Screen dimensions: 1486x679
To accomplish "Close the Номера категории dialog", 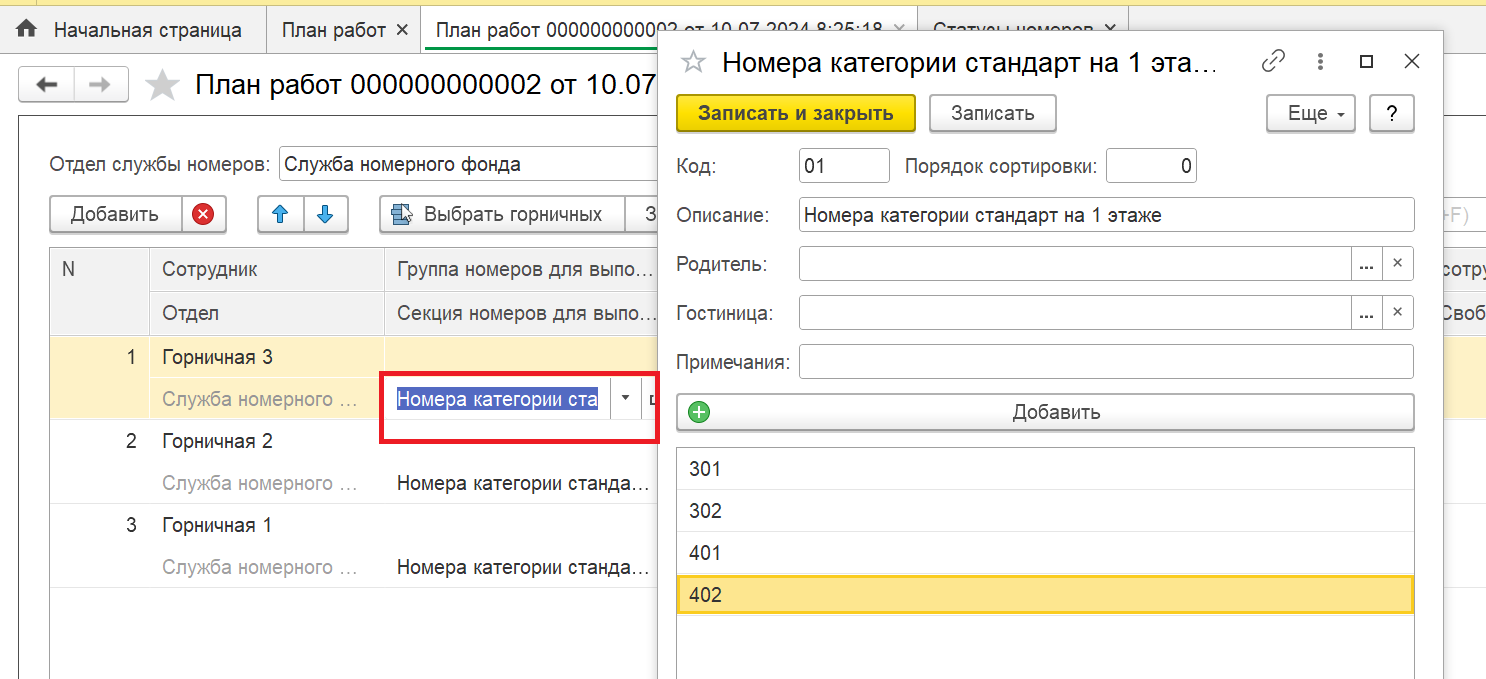I will 1412,62.
